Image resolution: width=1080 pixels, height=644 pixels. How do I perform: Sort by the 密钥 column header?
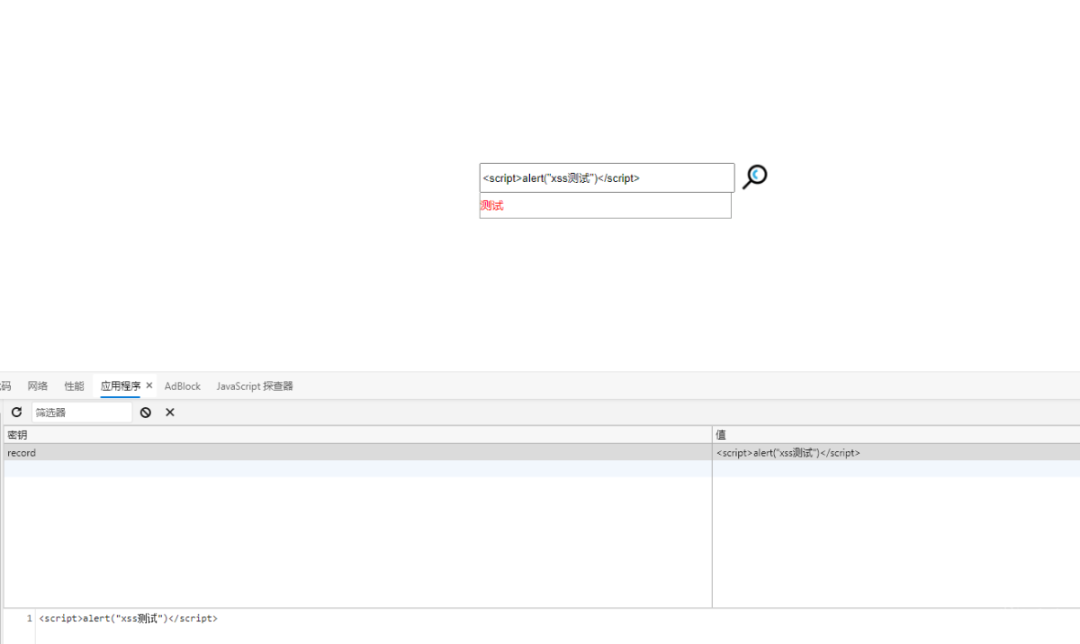tap(358, 435)
